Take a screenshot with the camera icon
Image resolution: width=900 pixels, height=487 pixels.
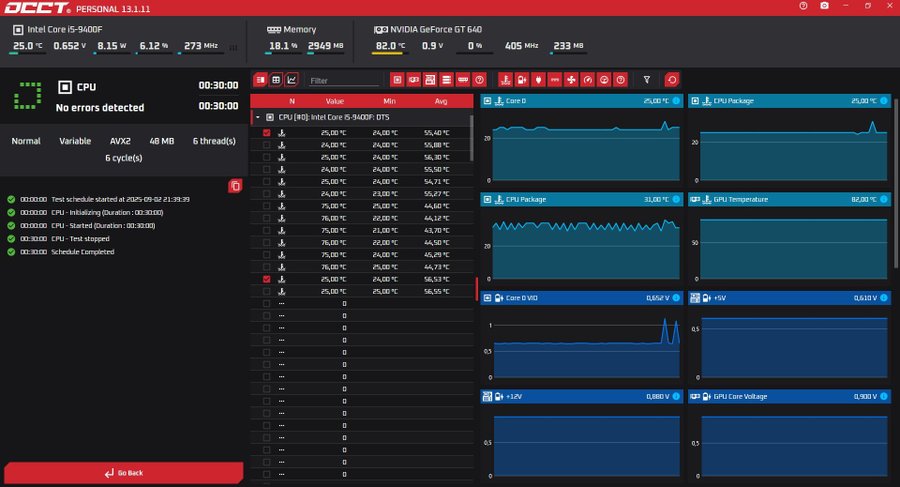click(824, 6)
